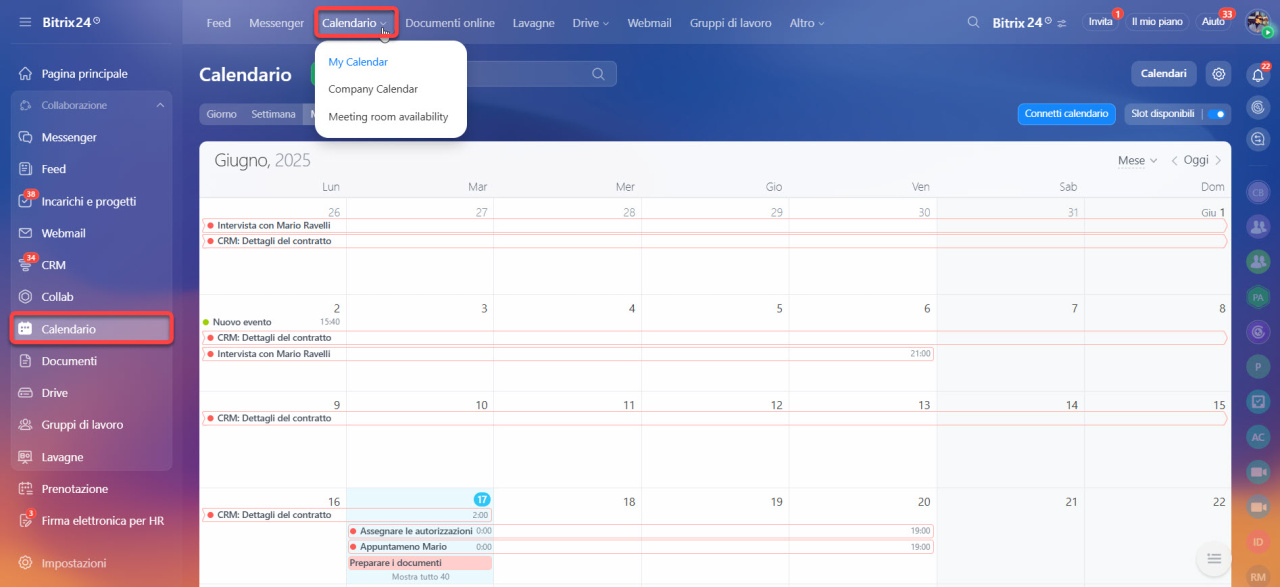Select Meeting room availability menu entry

(x=390, y=117)
